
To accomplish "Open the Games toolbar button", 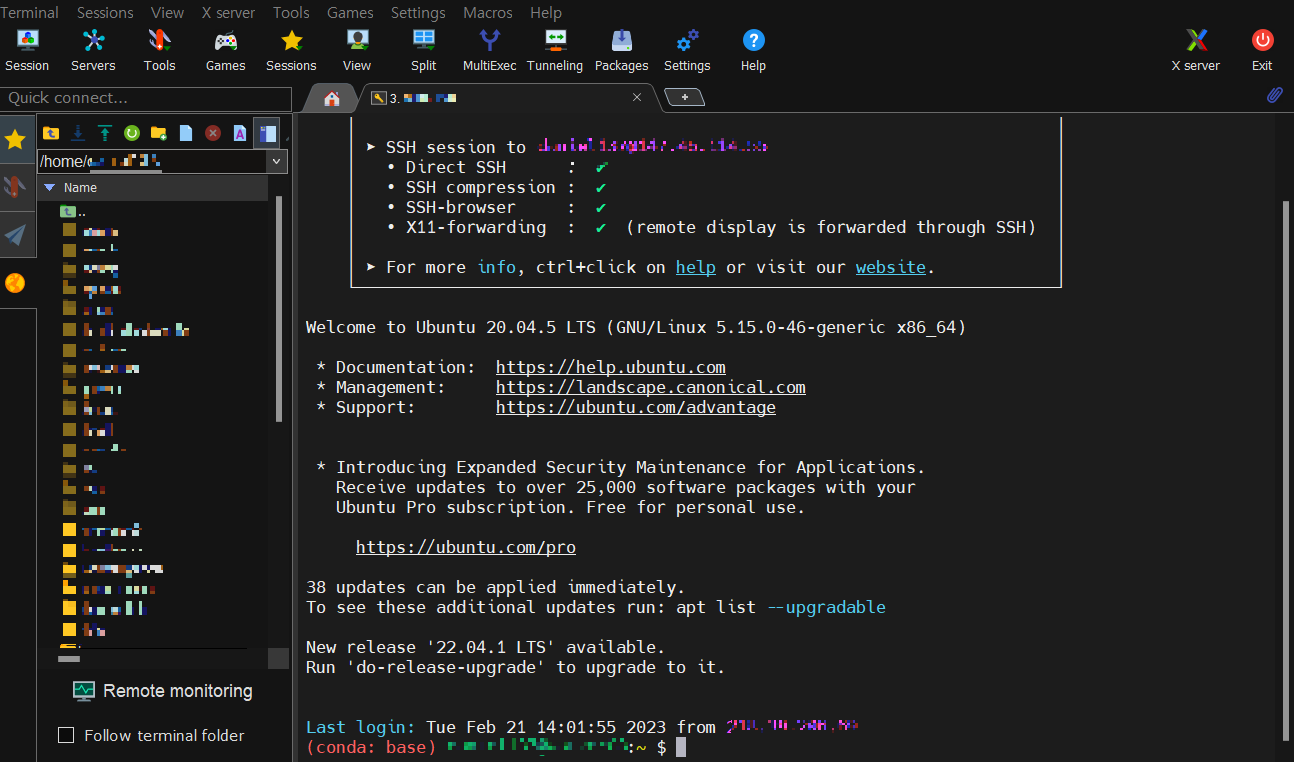I will (x=226, y=50).
